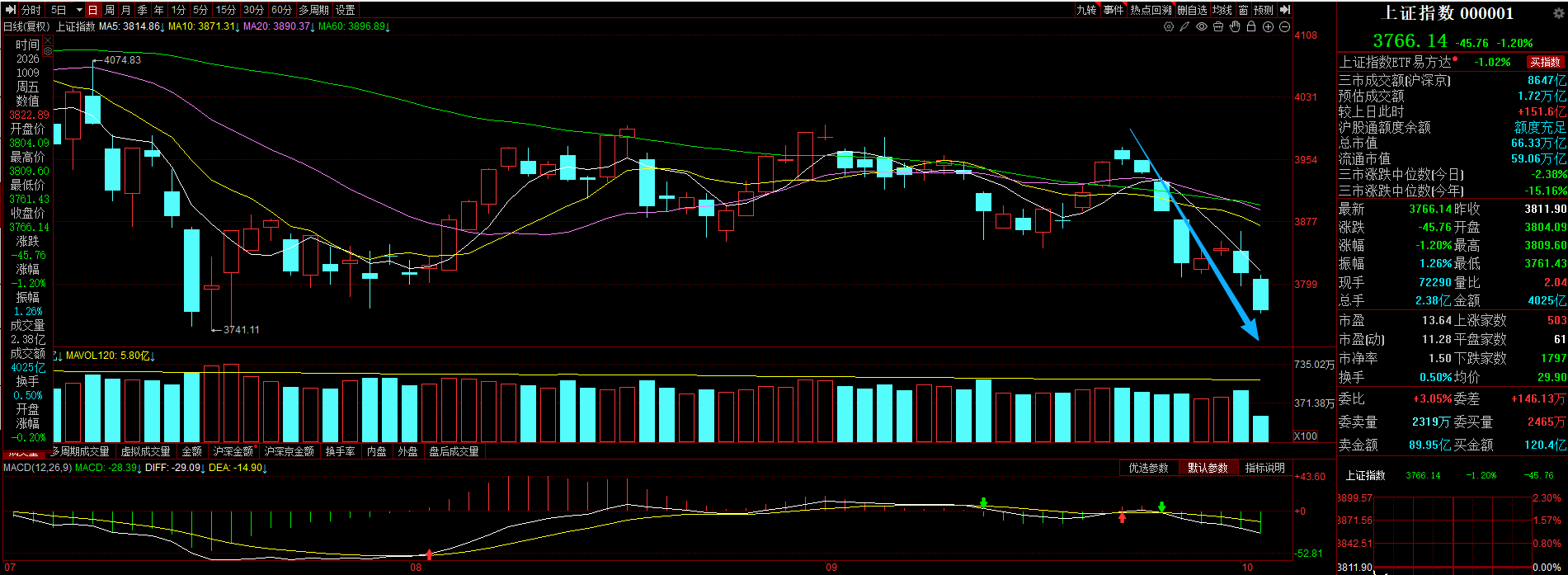Activate the hand pan tool icon
This screenshot has width=1568, height=575.
point(1235,26)
